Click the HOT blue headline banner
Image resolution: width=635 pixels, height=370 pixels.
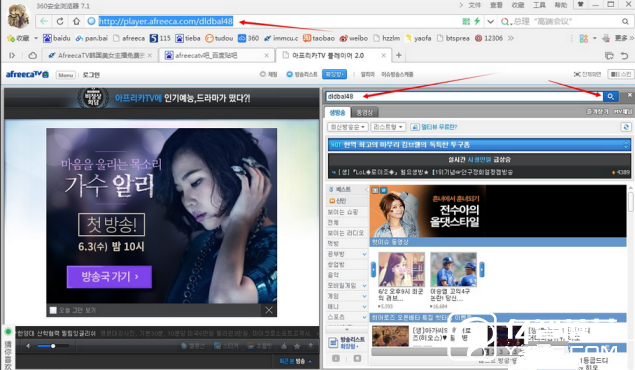(479, 145)
